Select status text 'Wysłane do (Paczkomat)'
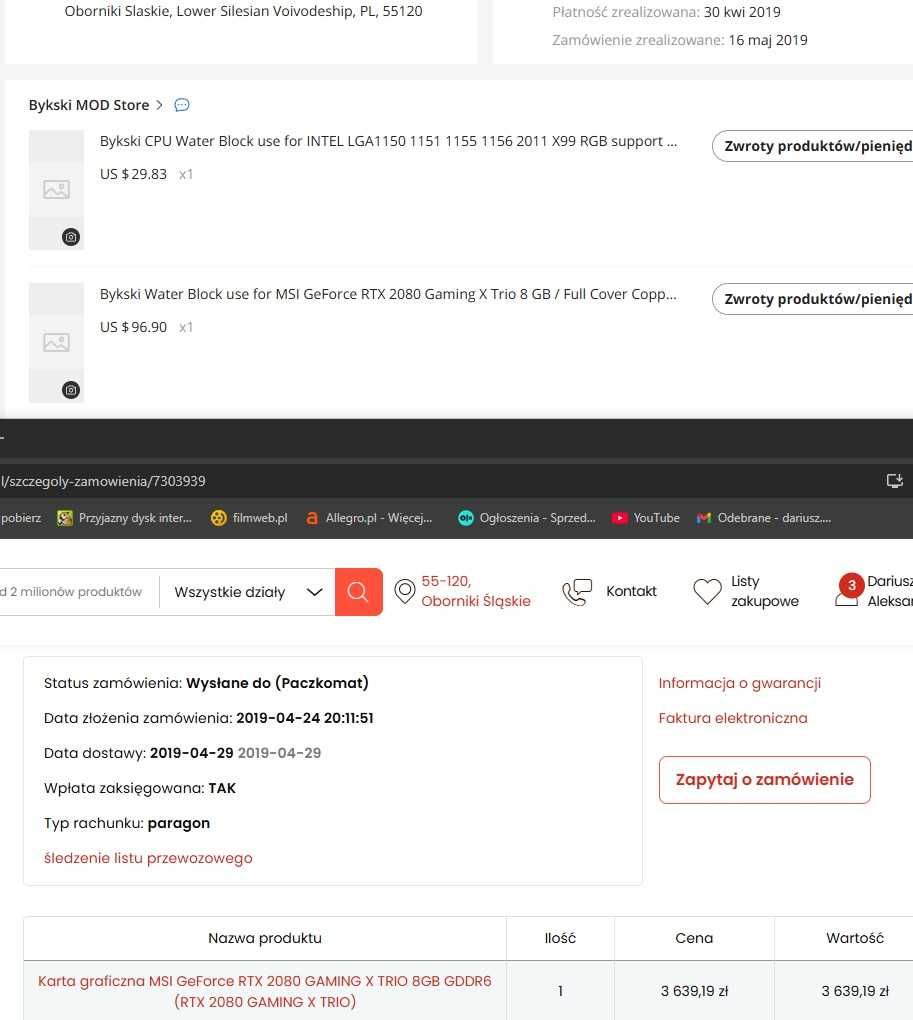Image resolution: width=913 pixels, height=1020 pixels. point(277,683)
